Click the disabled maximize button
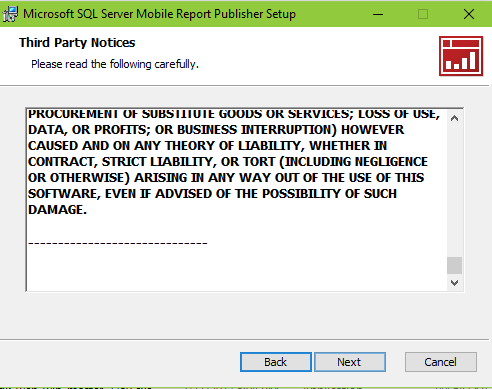Image resolution: width=492 pixels, height=389 pixels. point(423,14)
